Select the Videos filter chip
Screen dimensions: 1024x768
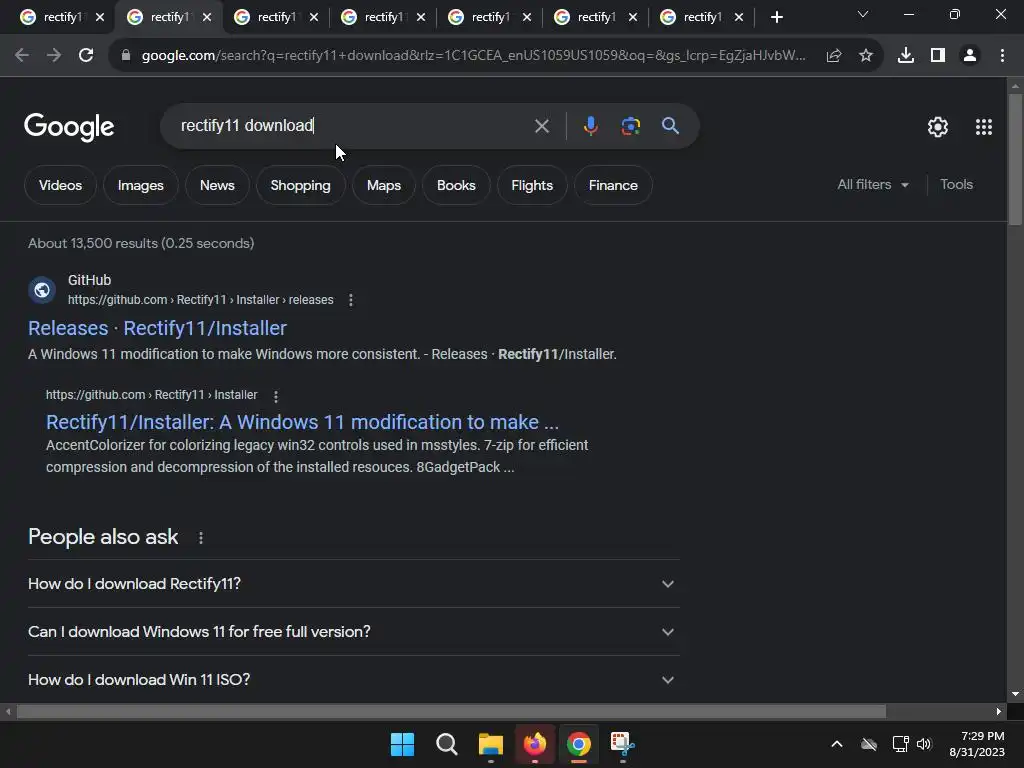pyautogui.click(x=60, y=185)
